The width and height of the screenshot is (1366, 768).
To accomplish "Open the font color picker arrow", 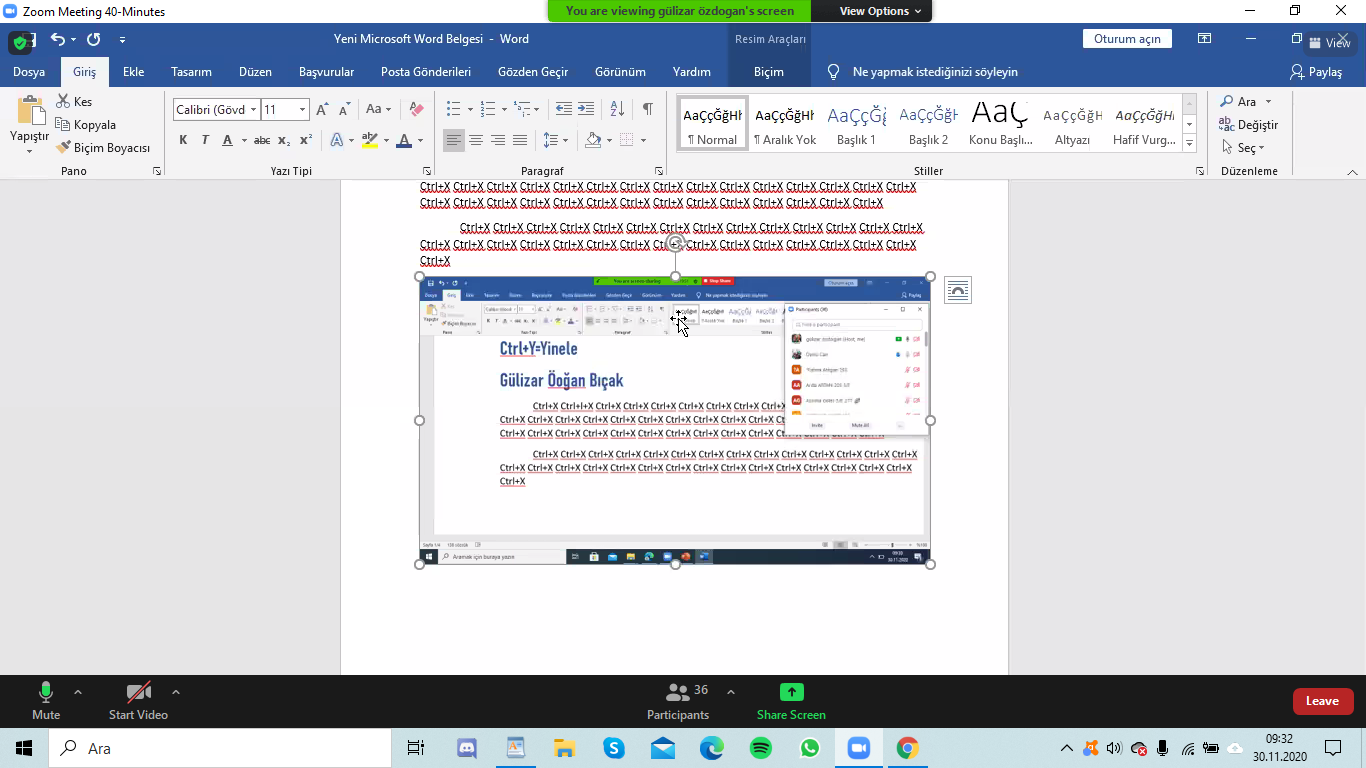I will (420, 140).
